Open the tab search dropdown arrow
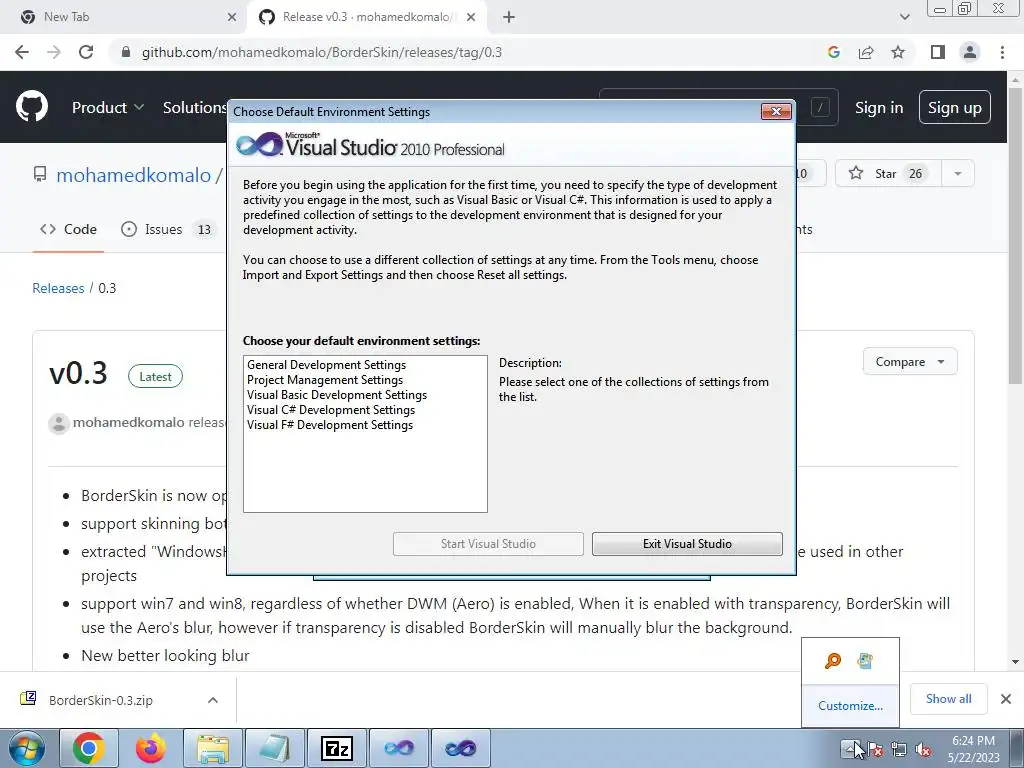 [904, 17]
